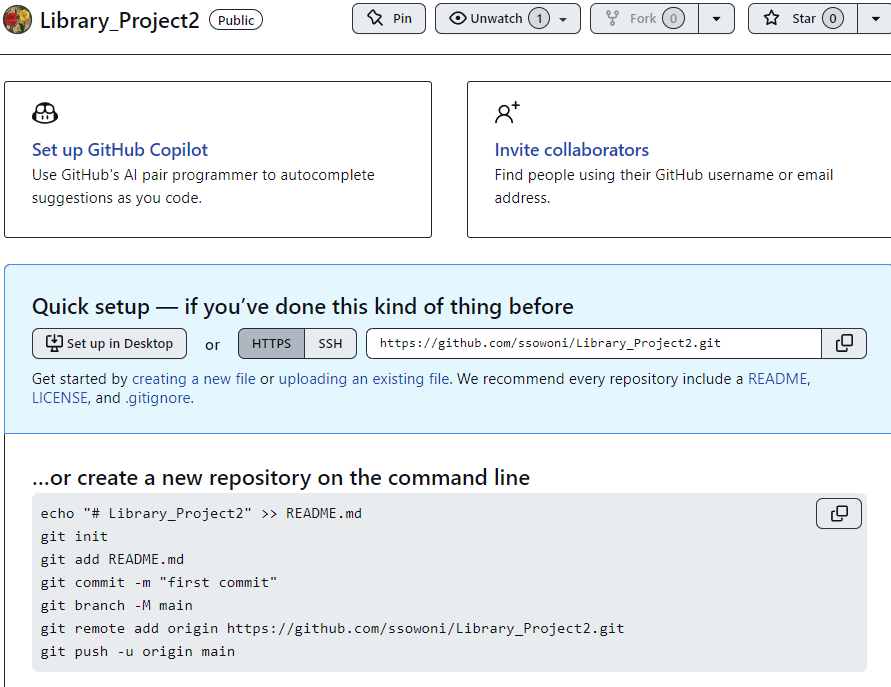Click the fork count 0 badge
The width and height of the screenshot is (891, 687).
pos(673,19)
